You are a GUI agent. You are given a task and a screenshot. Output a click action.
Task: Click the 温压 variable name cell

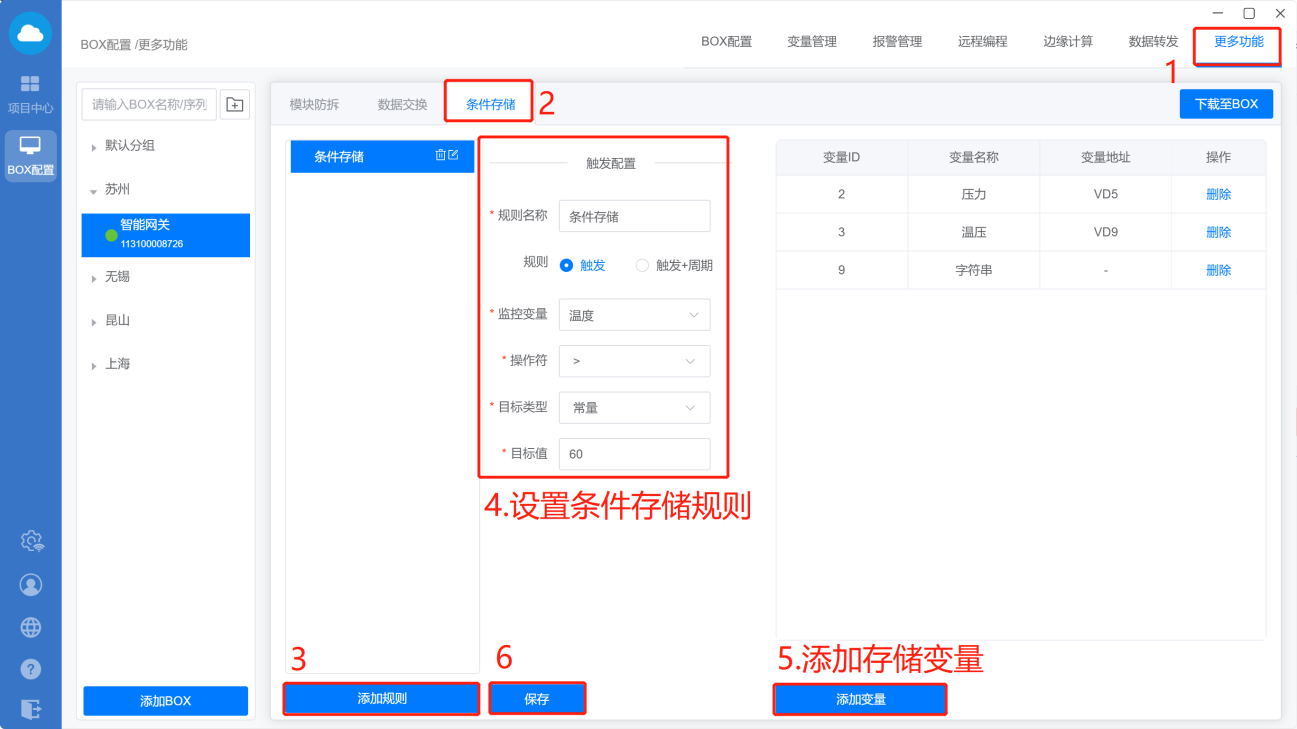[974, 232]
